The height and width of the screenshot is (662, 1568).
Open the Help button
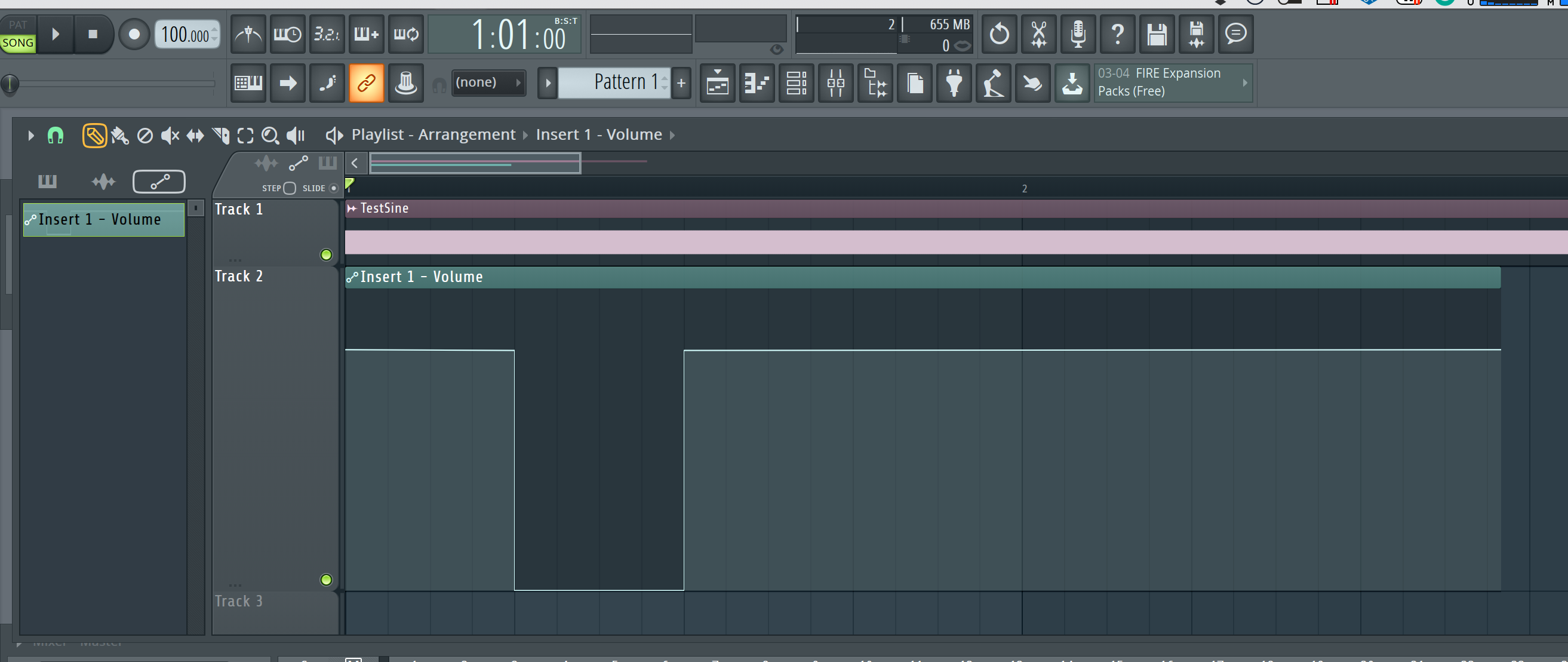tap(1117, 34)
